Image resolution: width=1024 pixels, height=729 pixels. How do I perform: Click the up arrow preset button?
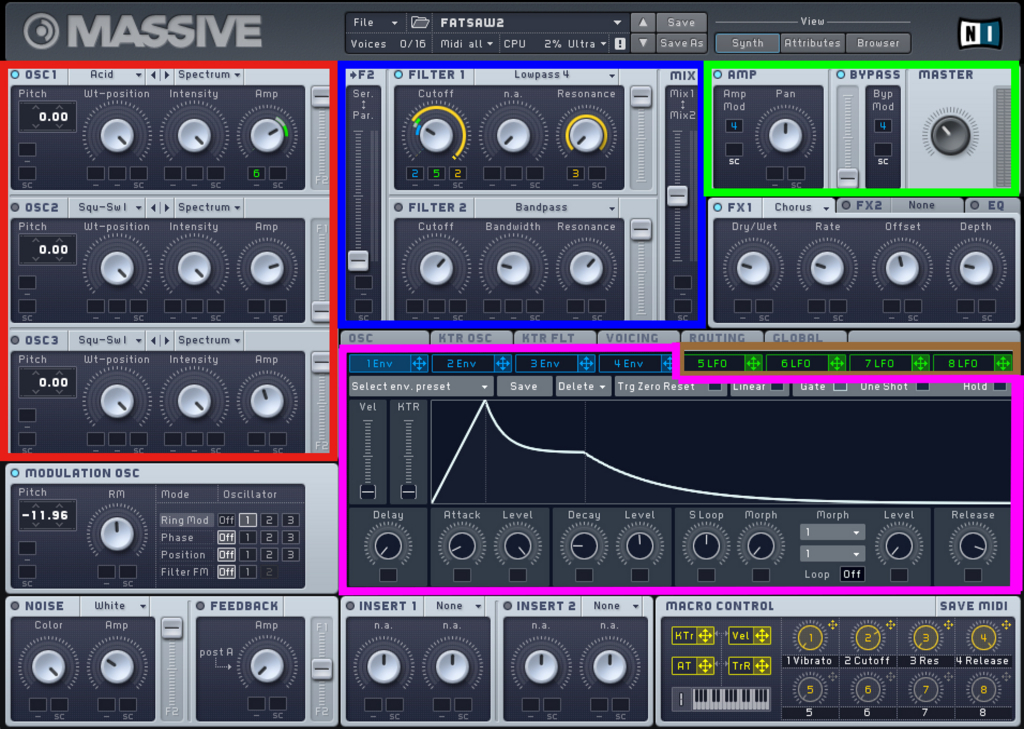pyautogui.click(x=643, y=22)
